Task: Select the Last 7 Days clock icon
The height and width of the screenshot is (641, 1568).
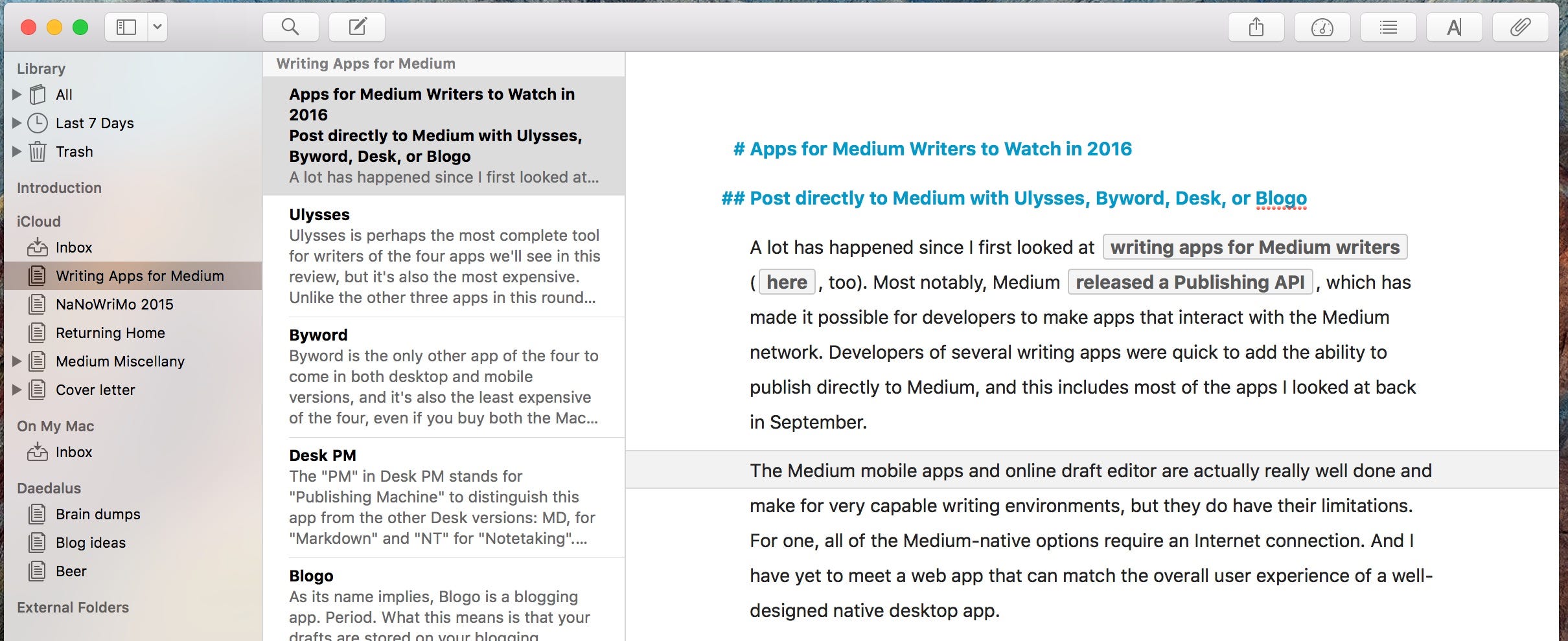Action: (38, 123)
